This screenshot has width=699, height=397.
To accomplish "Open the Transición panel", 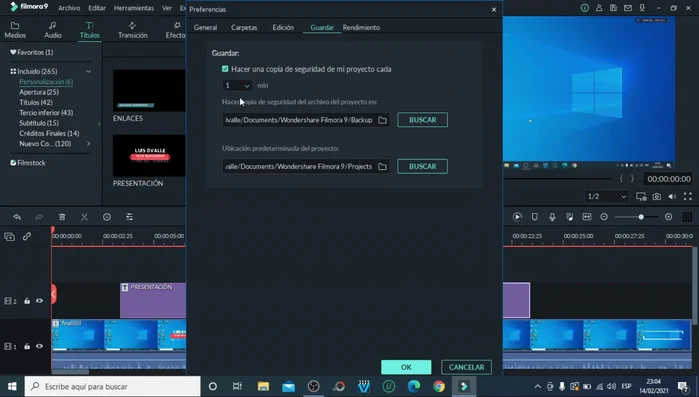I will coord(132,30).
